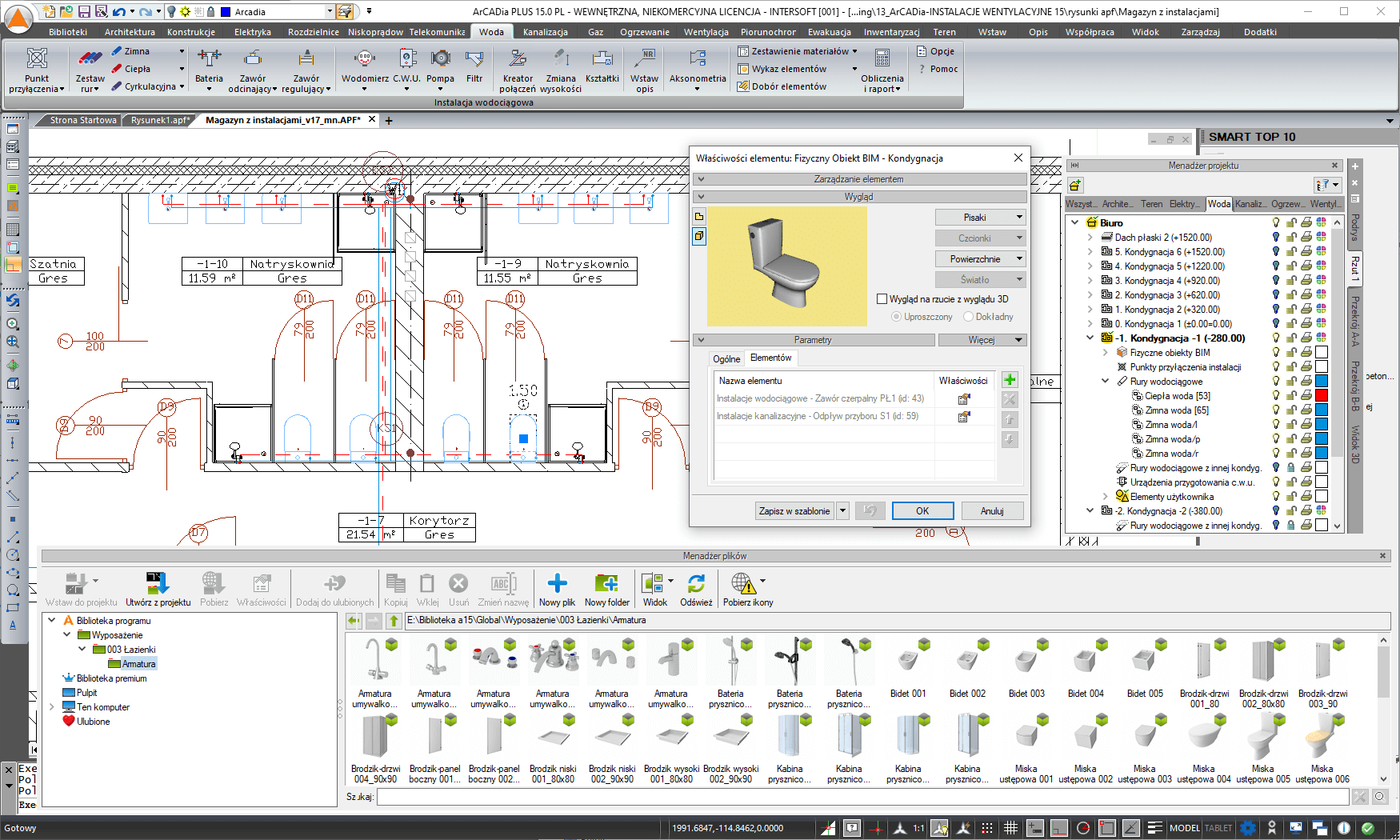Open the Więcej dropdown

982,340
